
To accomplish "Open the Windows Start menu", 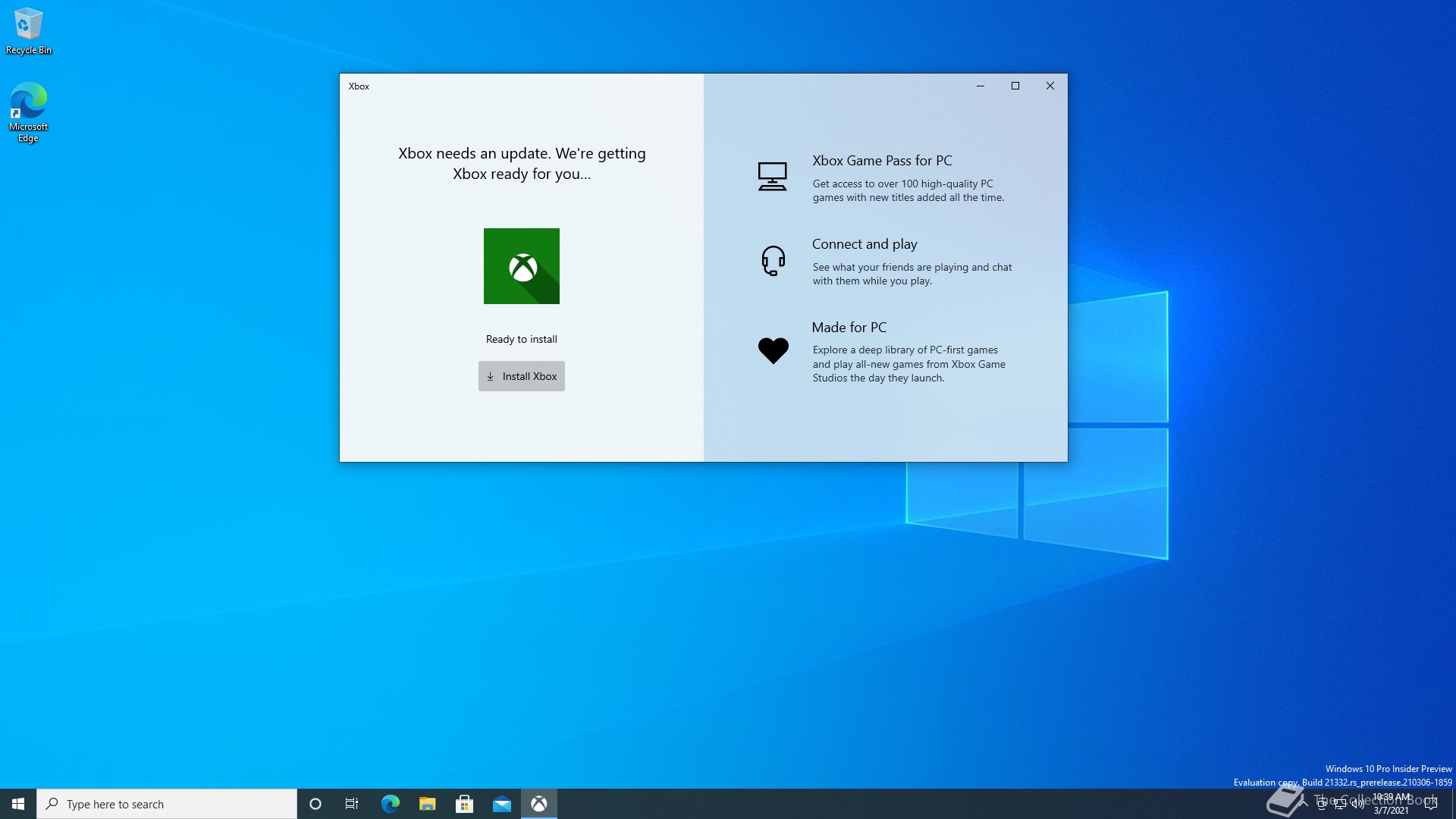I will [18, 804].
